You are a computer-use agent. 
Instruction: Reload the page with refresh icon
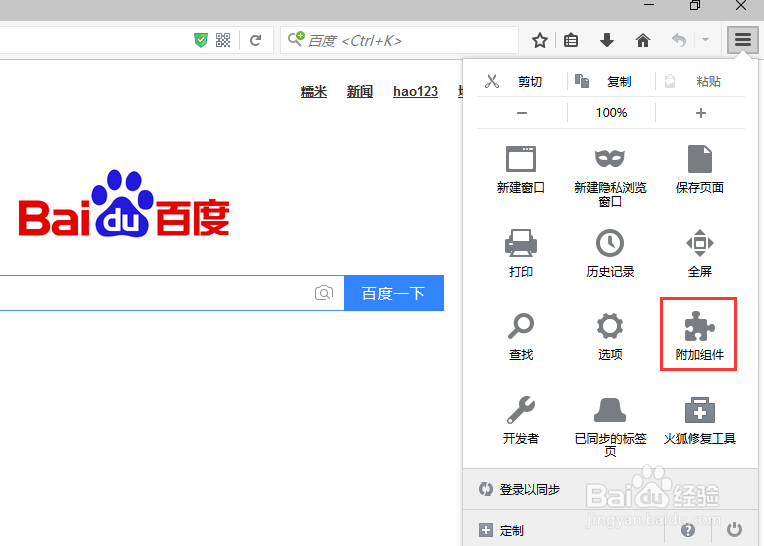255,40
